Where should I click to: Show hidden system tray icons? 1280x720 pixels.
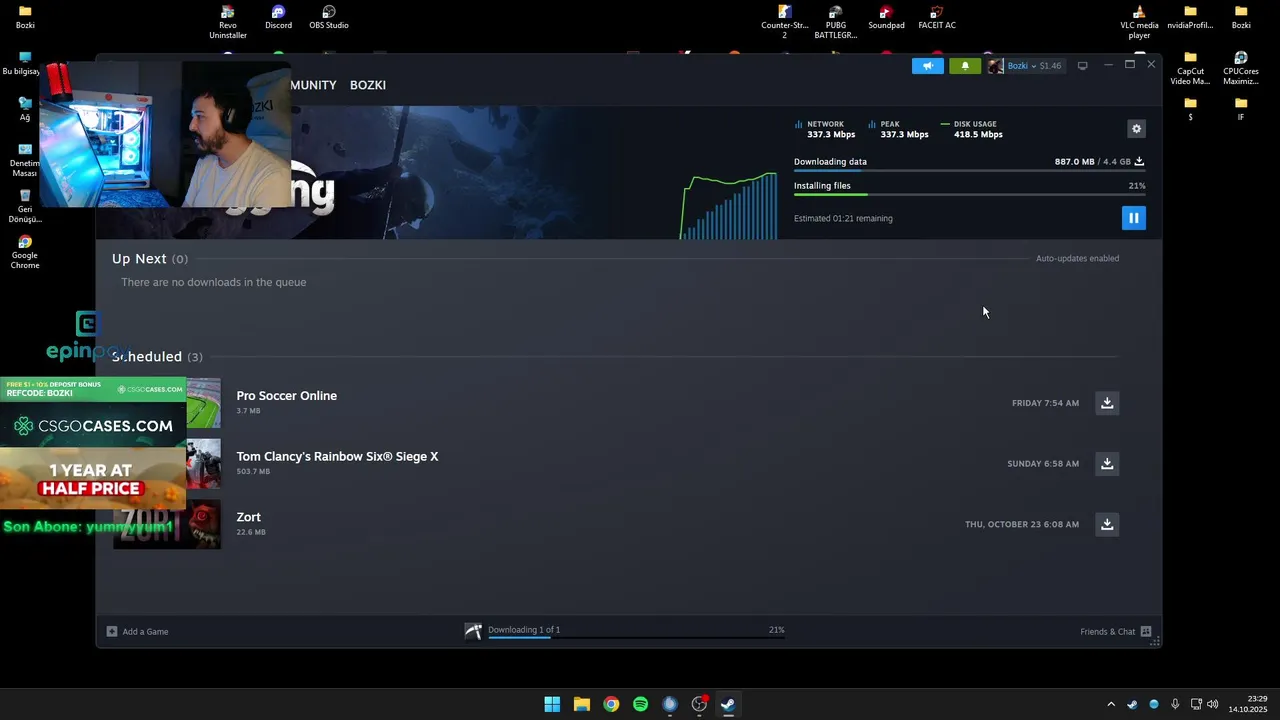pos(1110,704)
